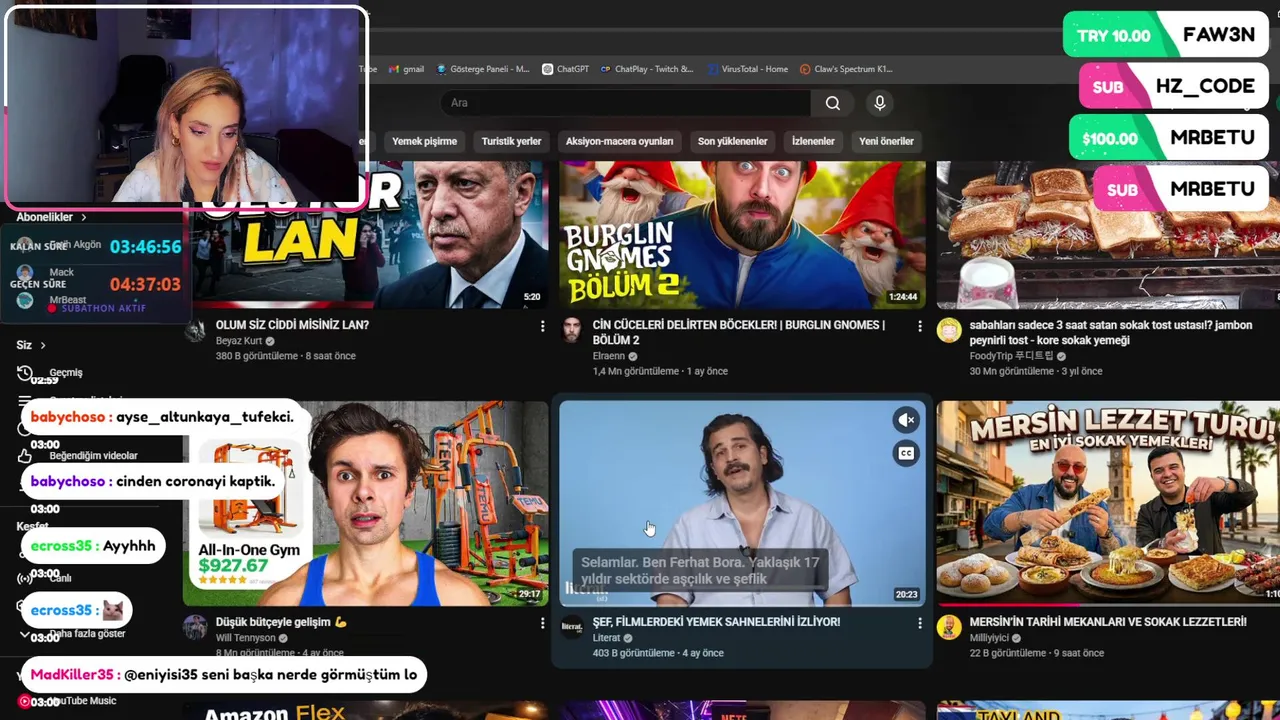Viewport: 1280px width, 720px height.
Task: Go to the Elraenn channel name
Action: tap(608, 356)
